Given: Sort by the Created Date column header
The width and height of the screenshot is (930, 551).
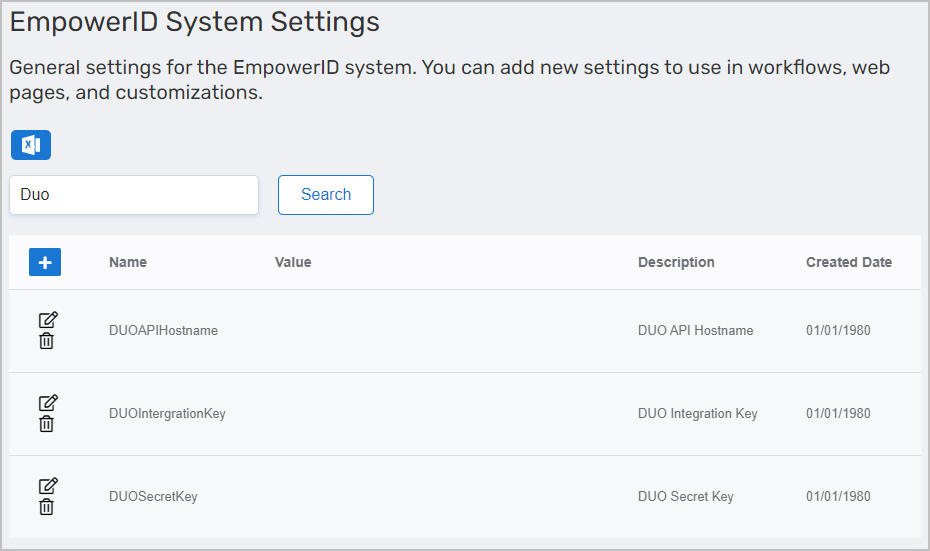Looking at the screenshot, I should pos(848,262).
